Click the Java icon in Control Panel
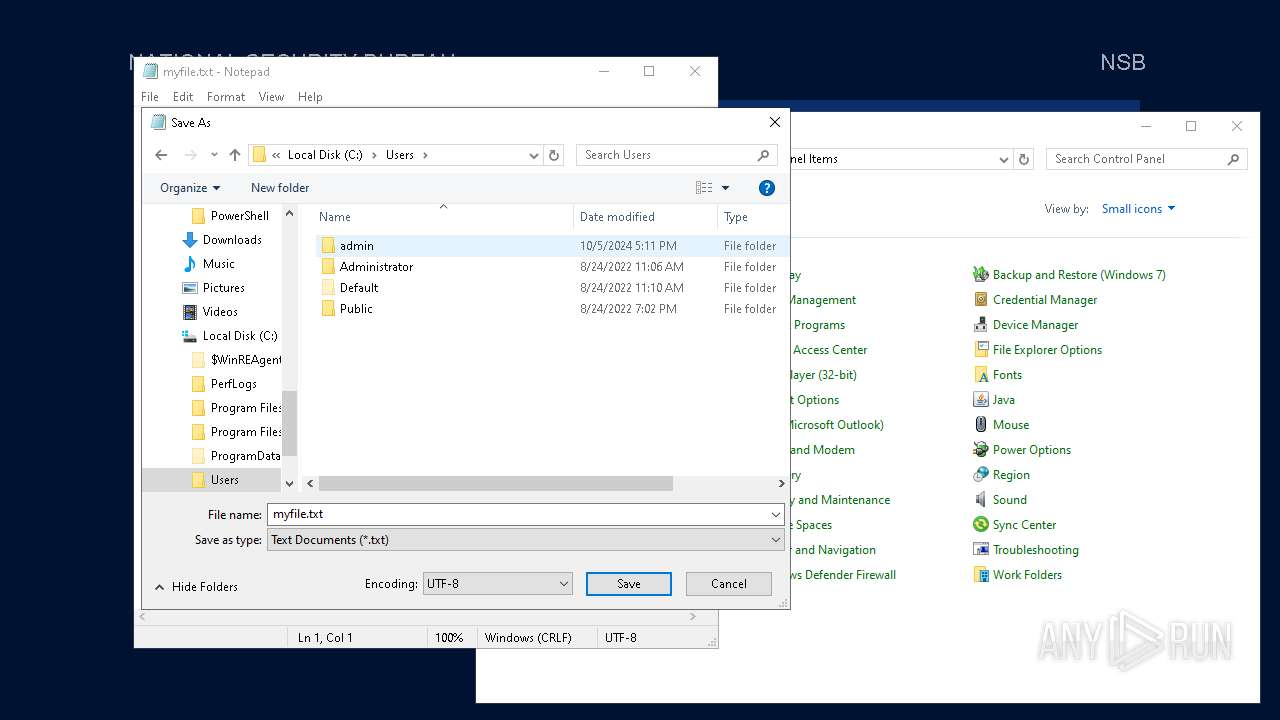This screenshot has width=1280, height=720. (981, 399)
